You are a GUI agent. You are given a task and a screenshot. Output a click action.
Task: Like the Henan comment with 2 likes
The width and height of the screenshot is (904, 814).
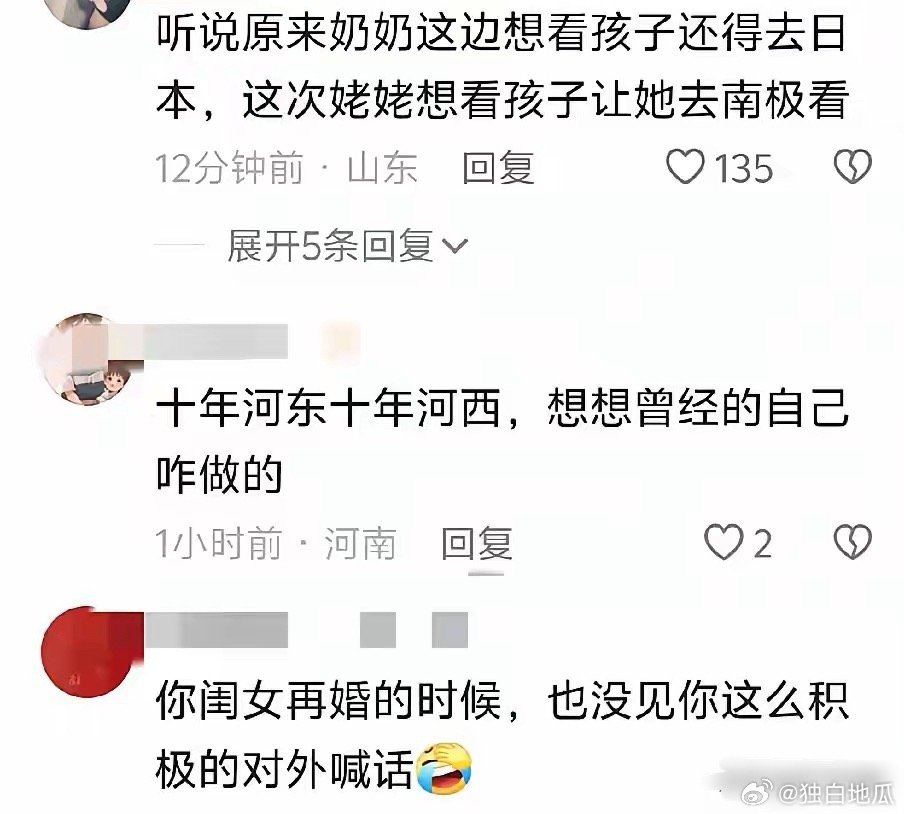click(x=724, y=542)
